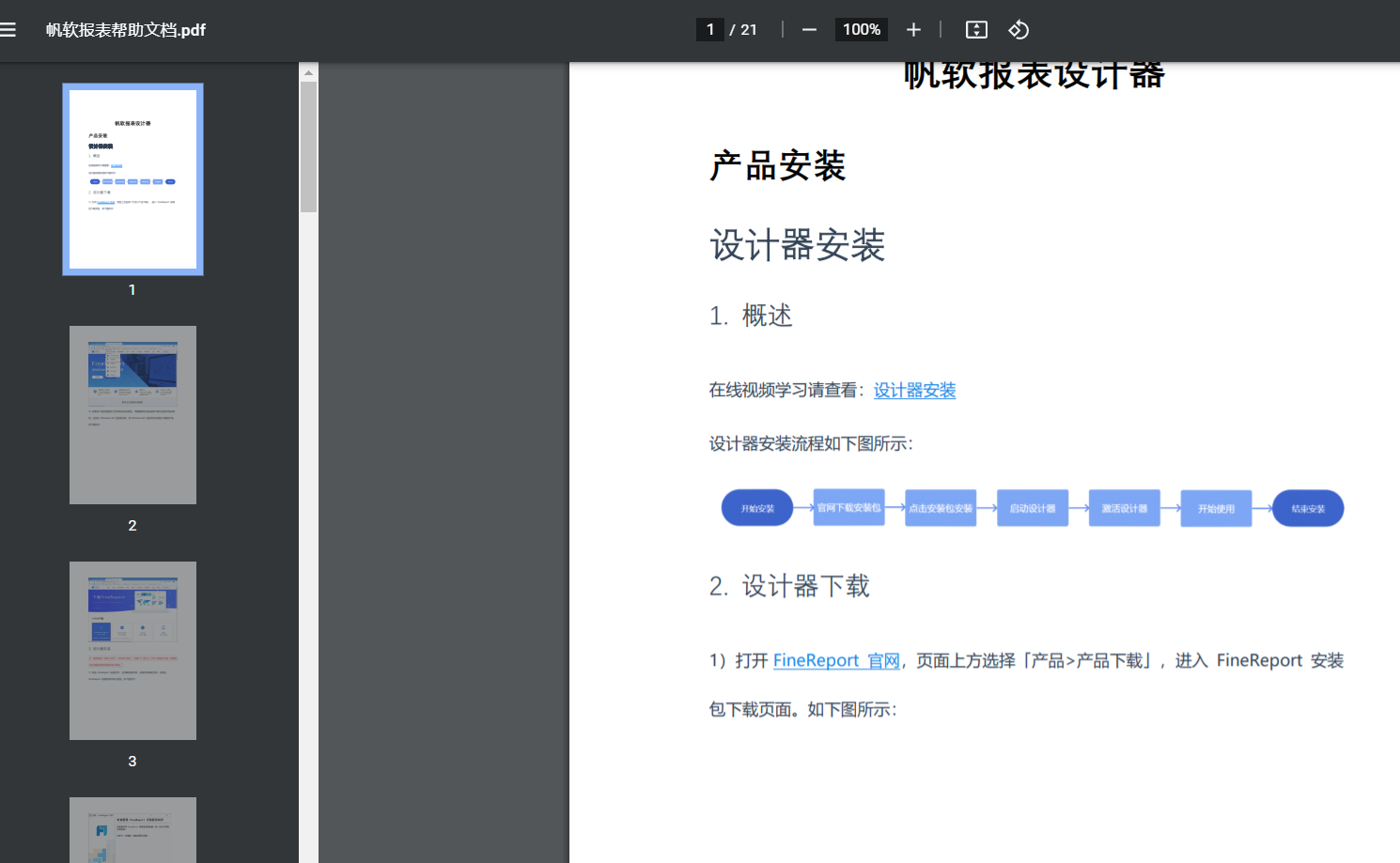The image size is (1400, 863).
Task: Click the 100% zoom level field
Action: [861, 29]
